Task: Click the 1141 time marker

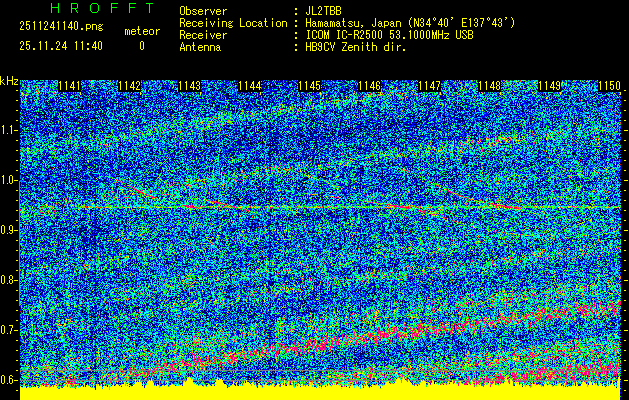Action: coord(70,87)
